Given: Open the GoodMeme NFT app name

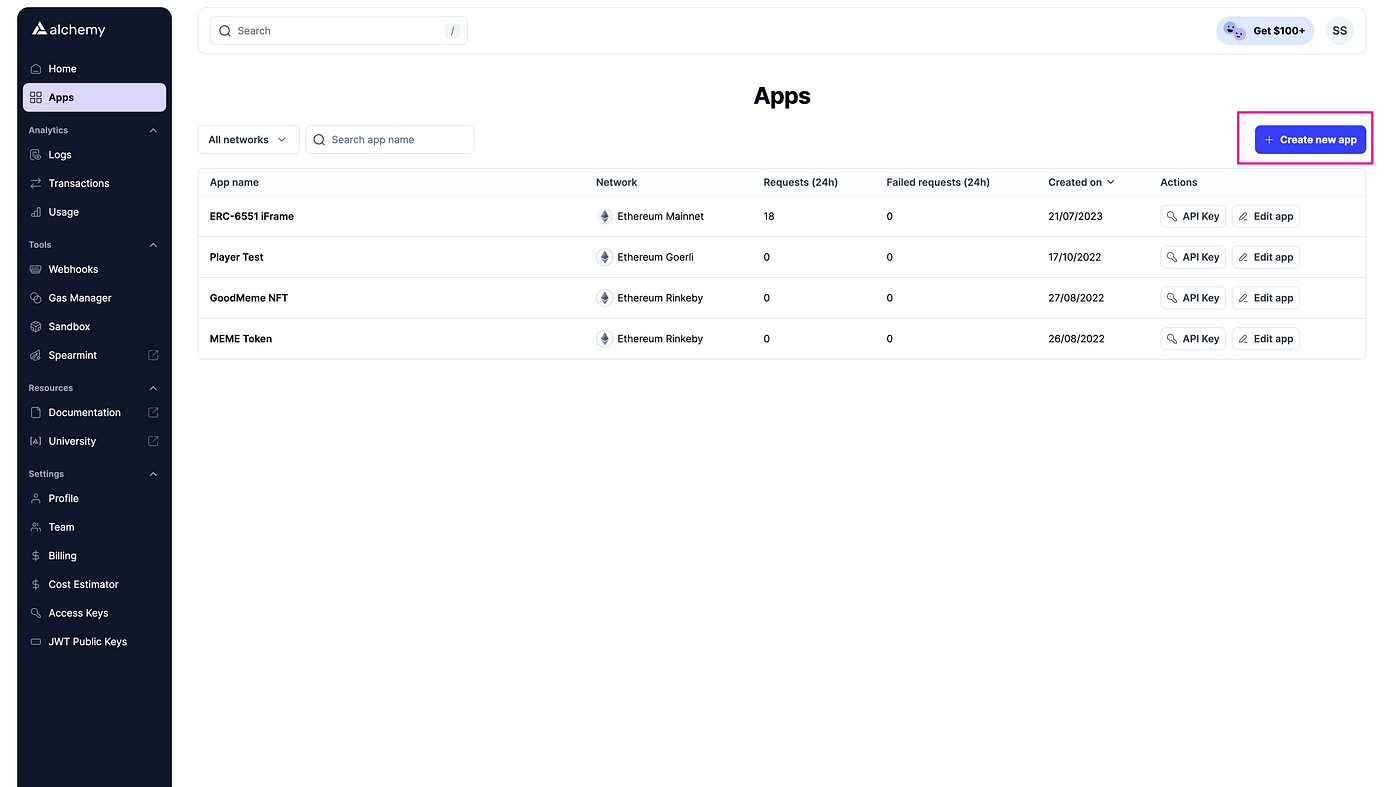Looking at the screenshot, I should tap(249, 298).
